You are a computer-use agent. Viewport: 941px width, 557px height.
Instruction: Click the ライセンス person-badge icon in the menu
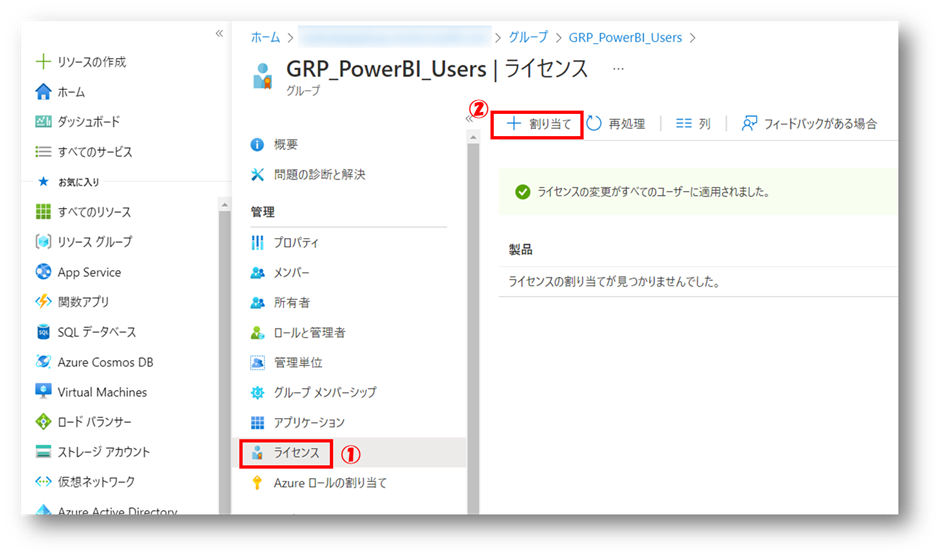point(257,453)
